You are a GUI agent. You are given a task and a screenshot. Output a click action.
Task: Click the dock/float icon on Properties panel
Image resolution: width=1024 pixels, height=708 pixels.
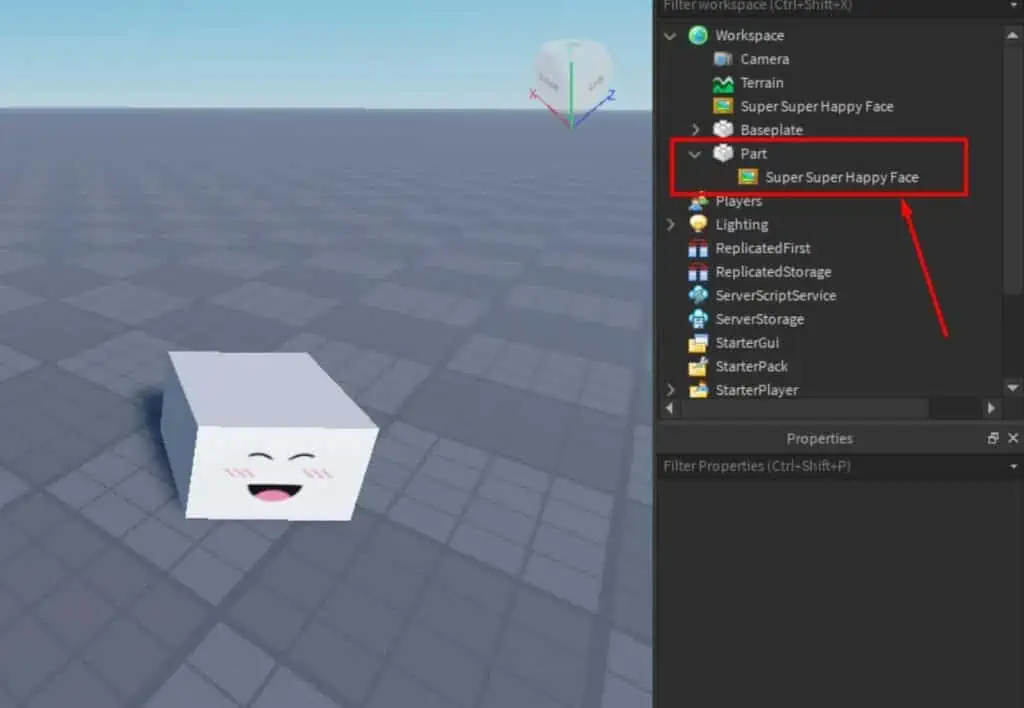click(x=993, y=438)
